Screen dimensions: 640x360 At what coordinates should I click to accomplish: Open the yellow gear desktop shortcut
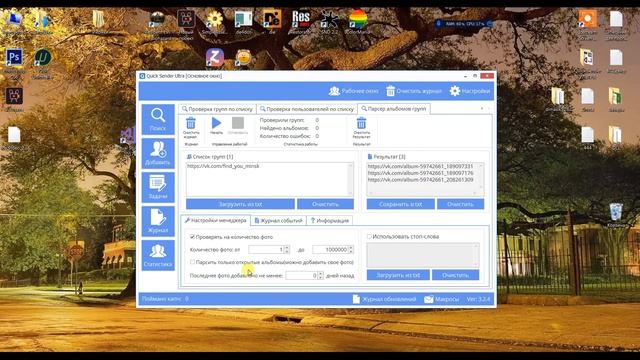click(215, 19)
